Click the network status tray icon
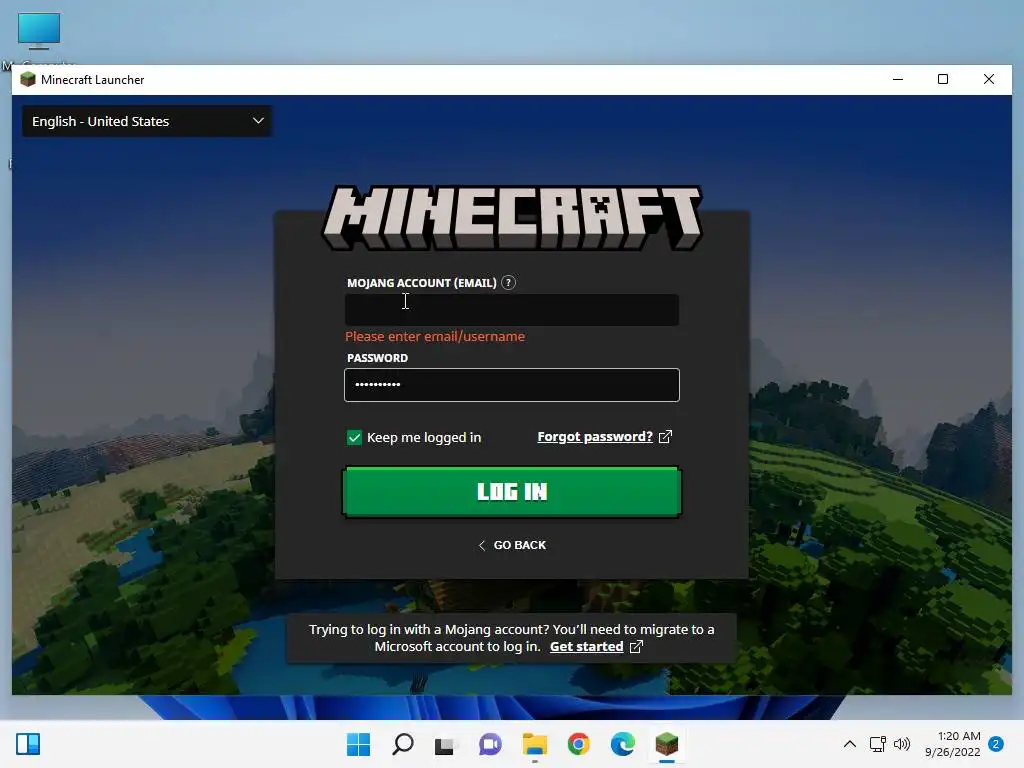 (x=878, y=744)
